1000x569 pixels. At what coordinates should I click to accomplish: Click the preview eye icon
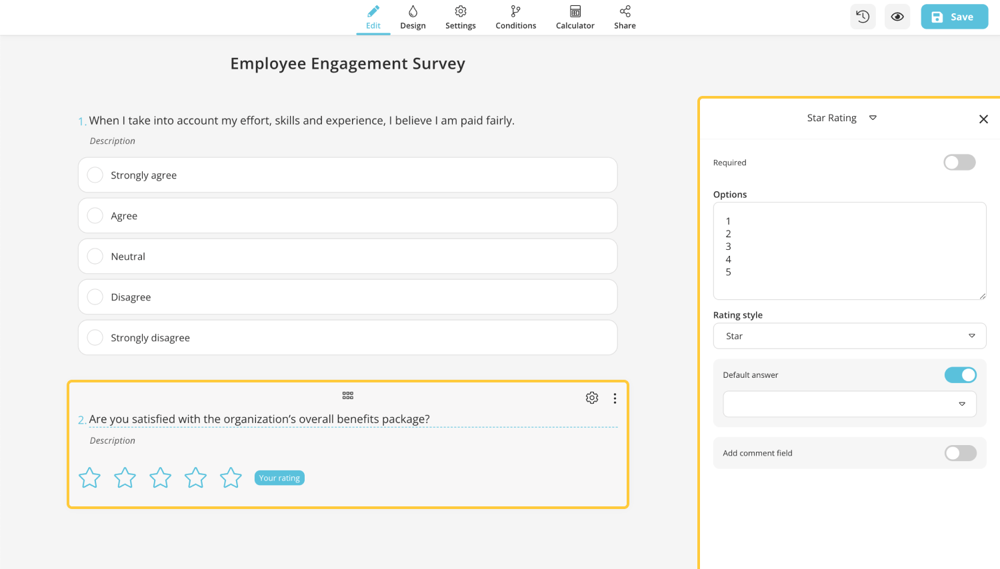(897, 17)
